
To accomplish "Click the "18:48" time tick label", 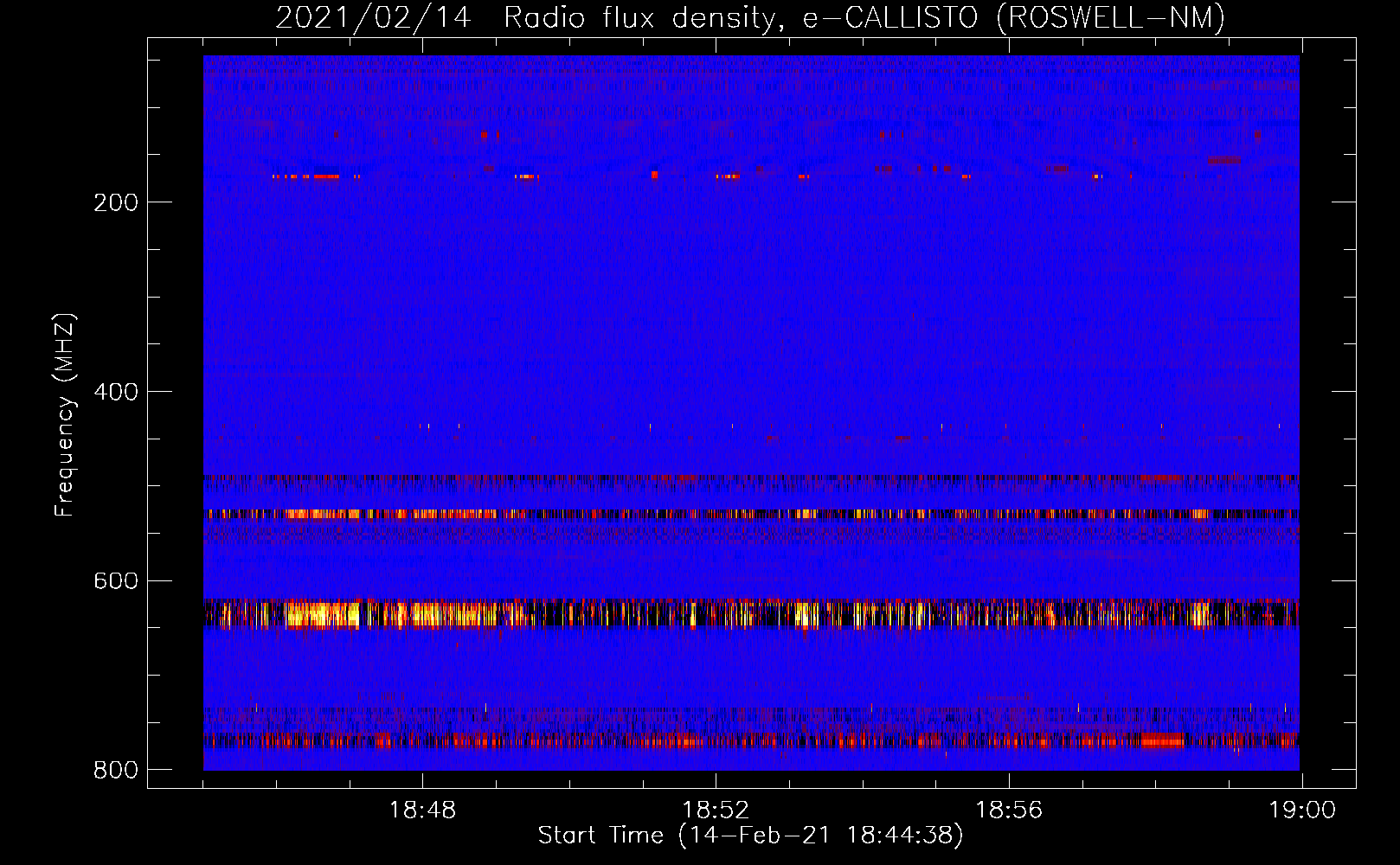I will point(422,810).
